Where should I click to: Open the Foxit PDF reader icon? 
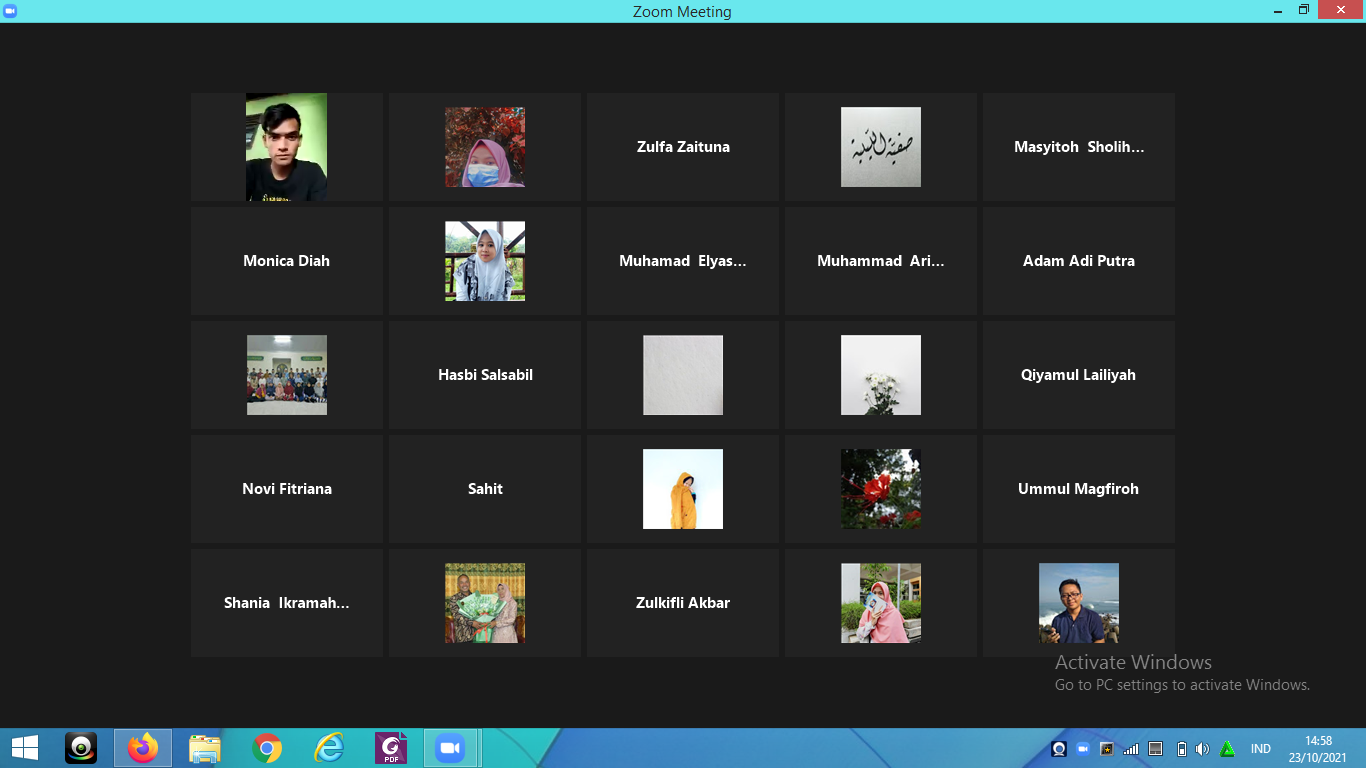click(391, 748)
